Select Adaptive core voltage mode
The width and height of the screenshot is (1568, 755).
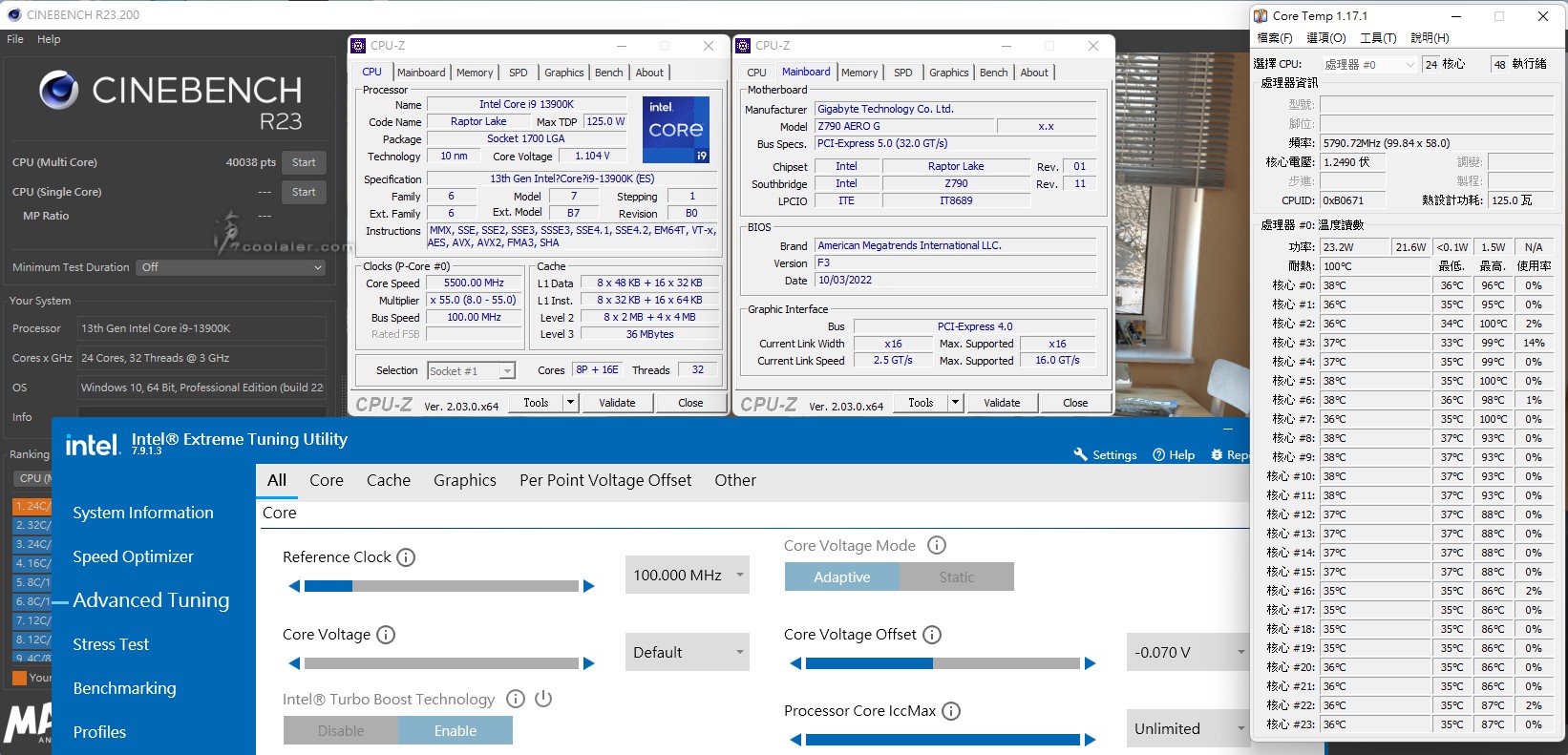pyautogui.click(x=842, y=577)
